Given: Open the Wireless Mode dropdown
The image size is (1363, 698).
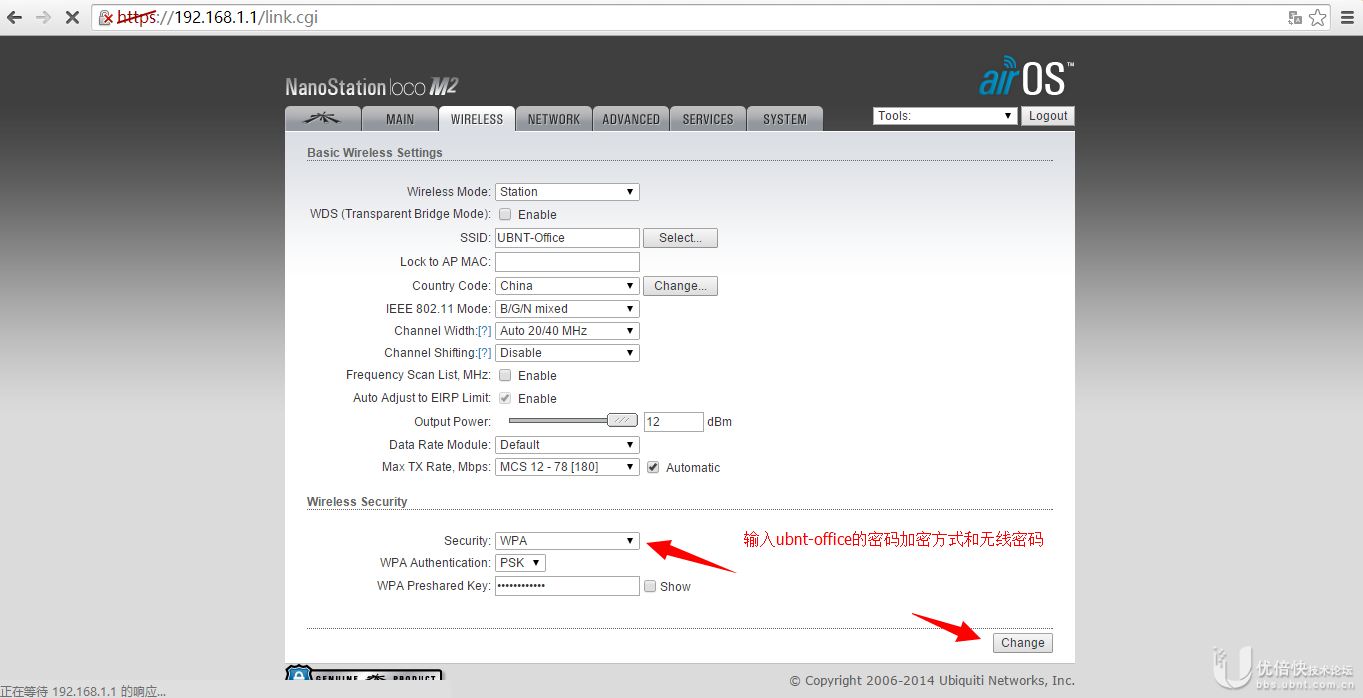Looking at the screenshot, I should tap(567, 192).
